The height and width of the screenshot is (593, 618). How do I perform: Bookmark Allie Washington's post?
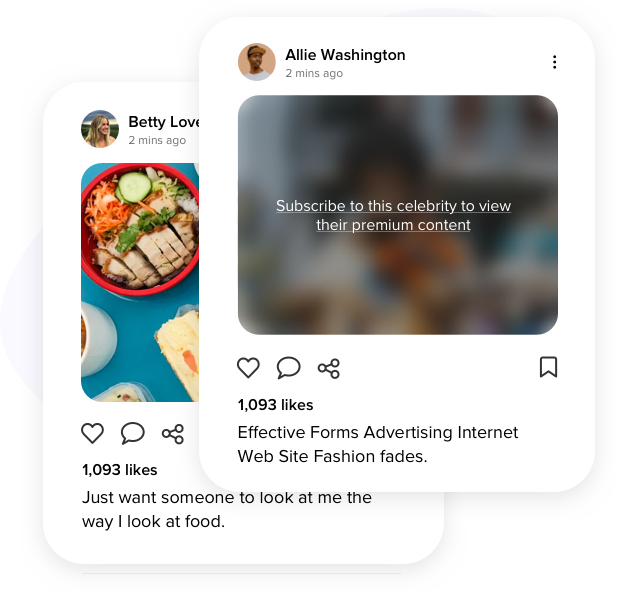click(548, 367)
